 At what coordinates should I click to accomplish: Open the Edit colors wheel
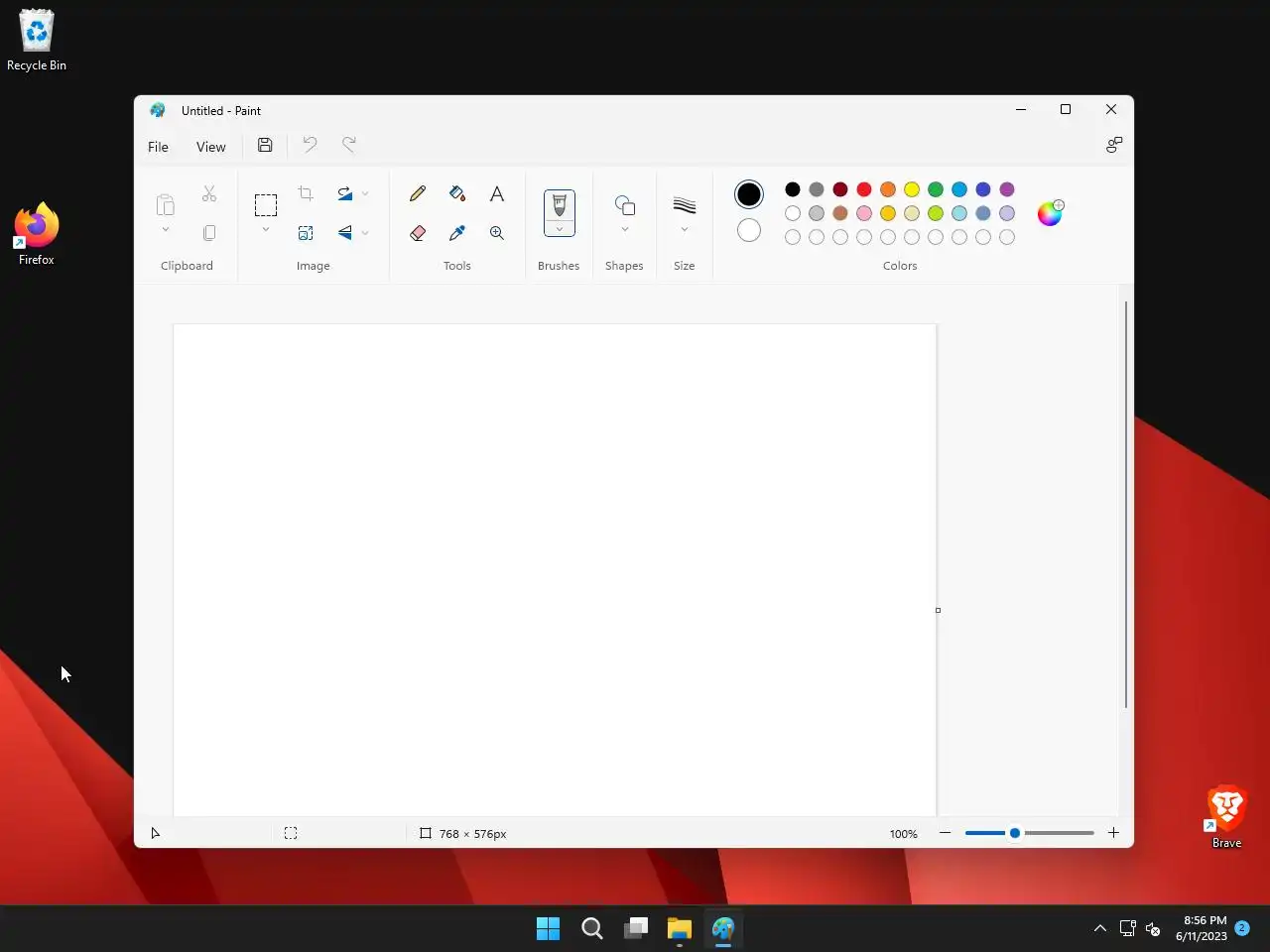[1050, 213]
